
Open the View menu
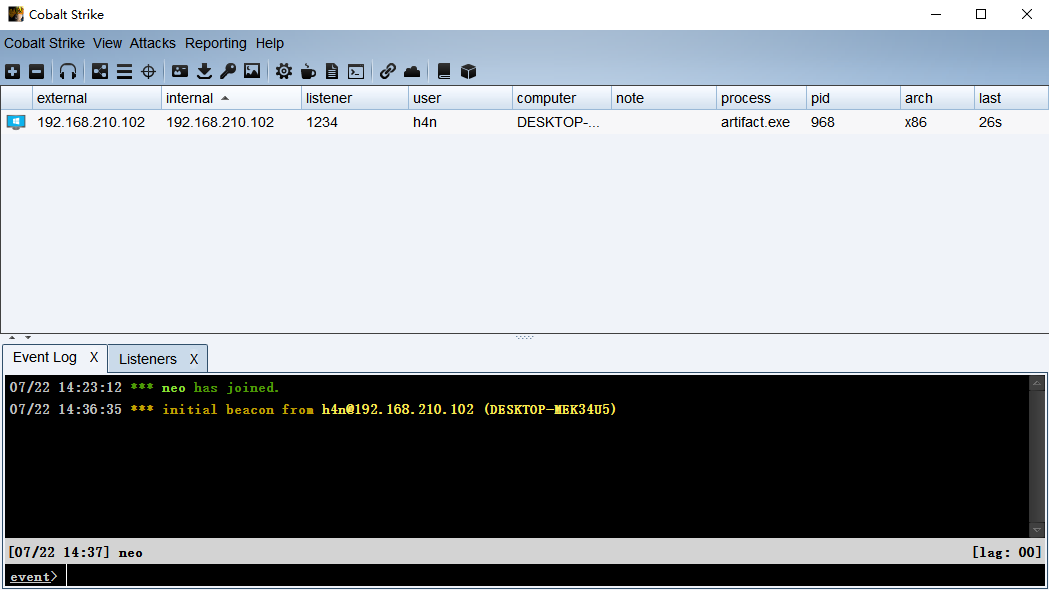click(107, 43)
